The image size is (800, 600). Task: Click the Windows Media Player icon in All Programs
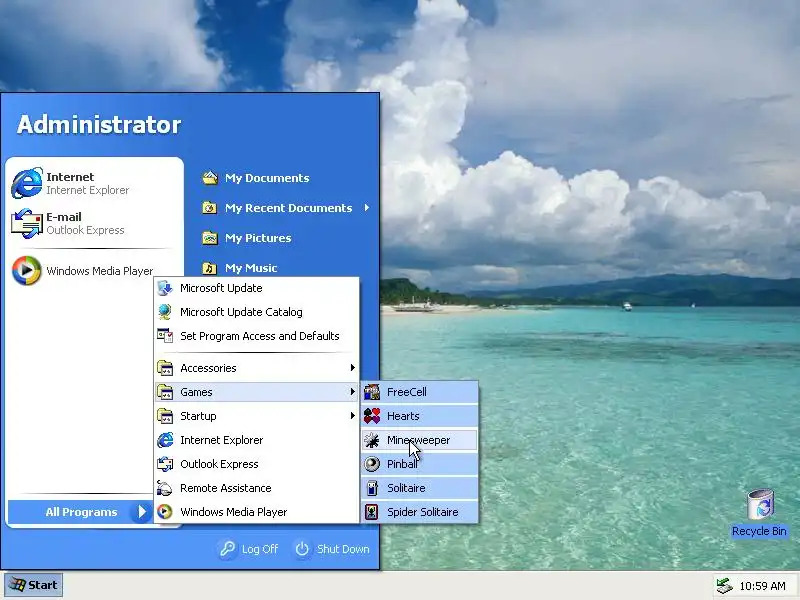pos(165,512)
